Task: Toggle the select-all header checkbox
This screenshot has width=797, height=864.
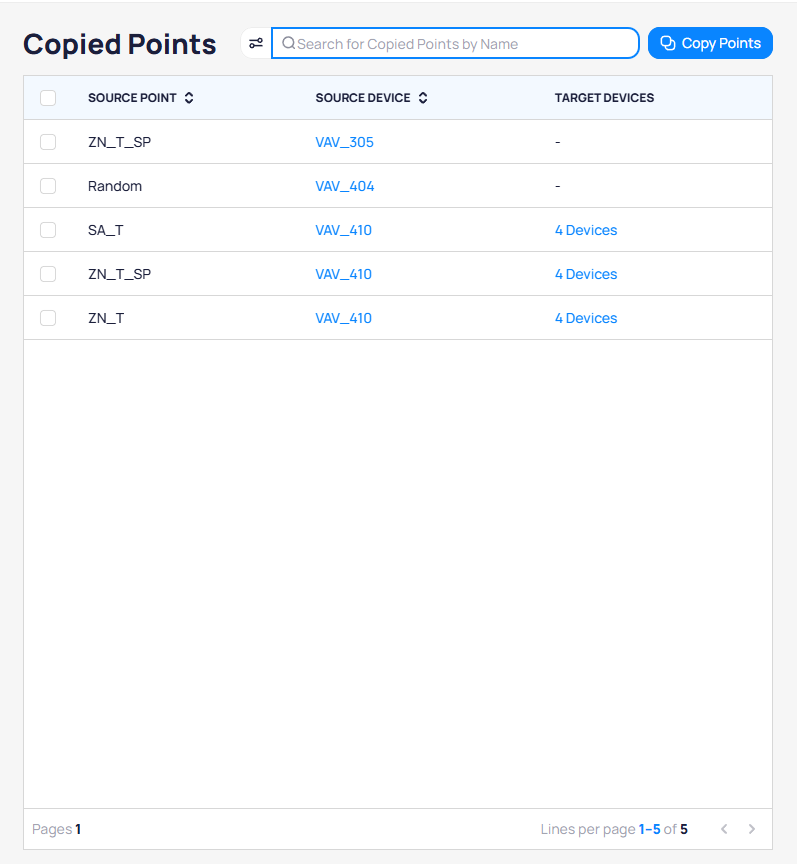Action: click(x=48, y=98)
